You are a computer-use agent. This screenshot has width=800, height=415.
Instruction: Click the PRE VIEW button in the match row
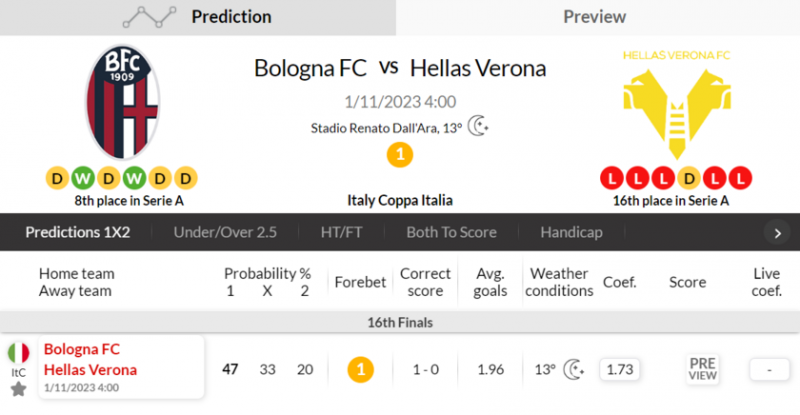(703, 370)
